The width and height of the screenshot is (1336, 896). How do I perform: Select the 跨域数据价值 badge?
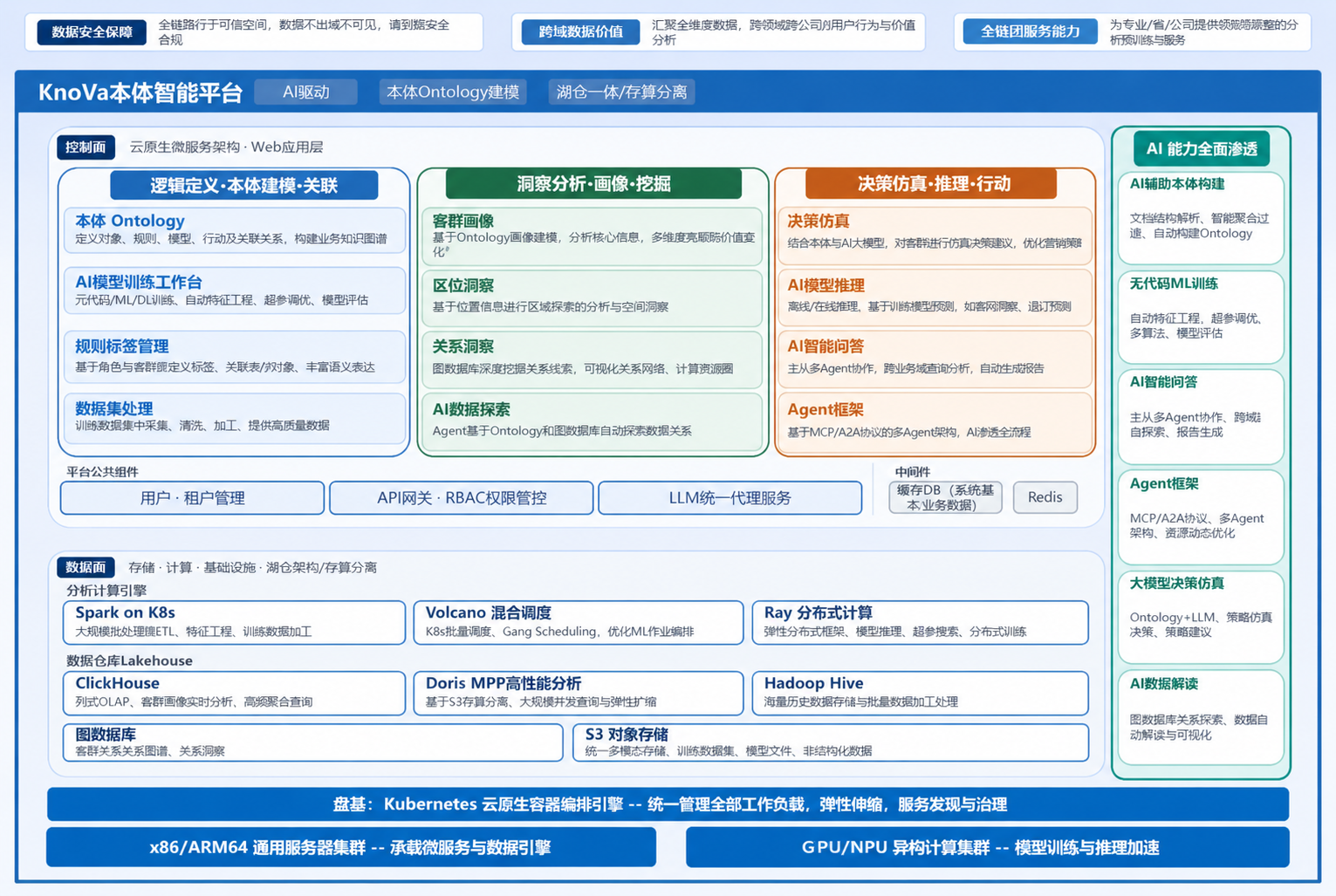pyautogui.click(x=580, y=32)
